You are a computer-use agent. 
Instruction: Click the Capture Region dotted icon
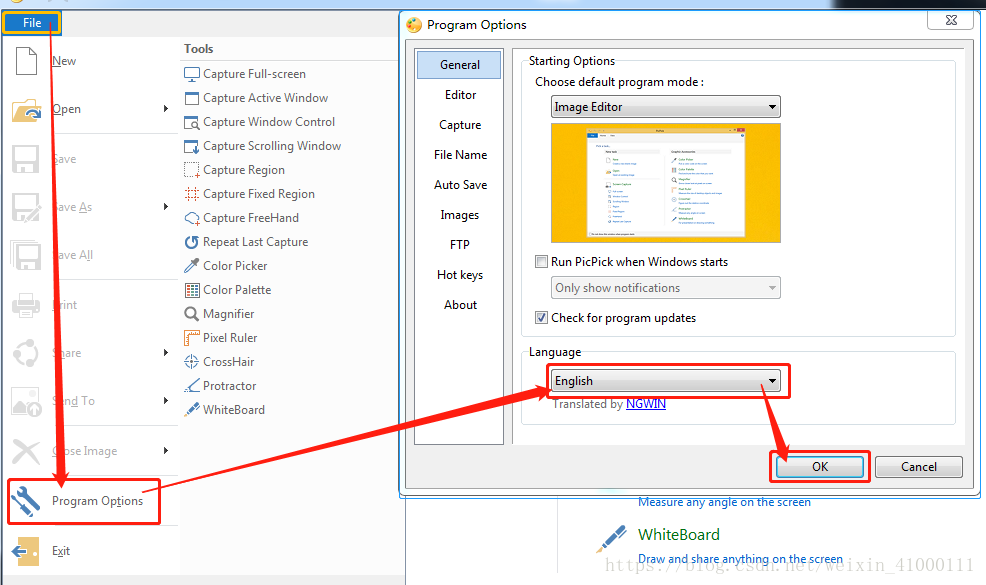pyautogui.click(x=192, y=170)
